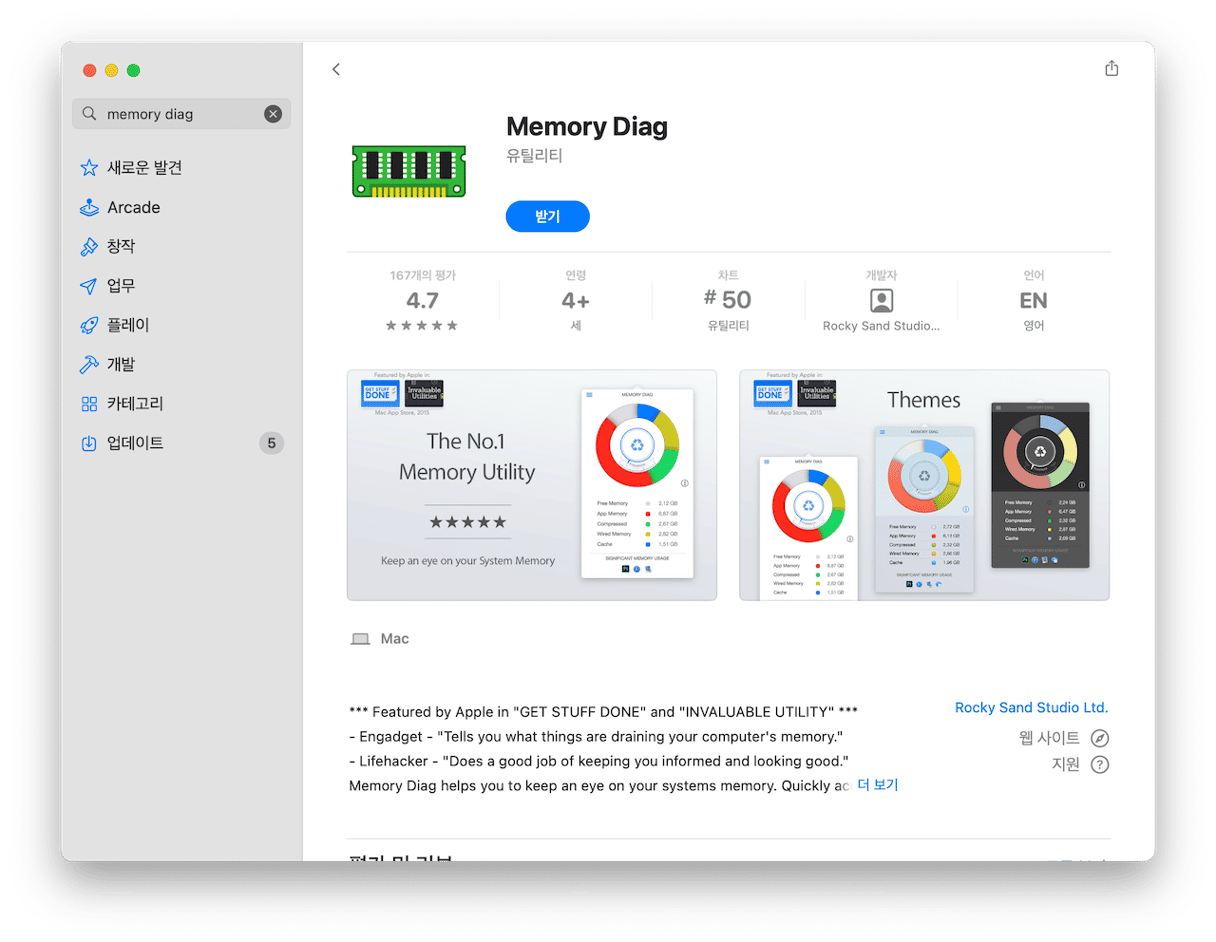Select the Arcade joystick icon
This screenshot has width=1216, height=942.
(89, 207)
